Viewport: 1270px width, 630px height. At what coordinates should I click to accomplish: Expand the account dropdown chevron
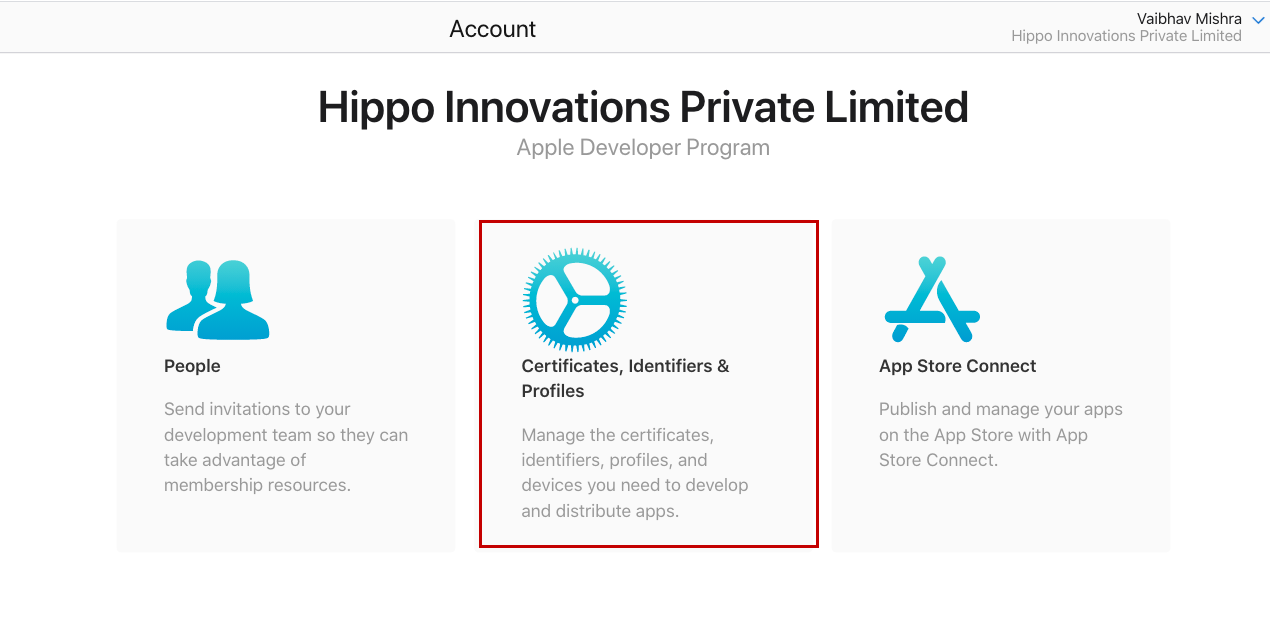point(1258,20)
